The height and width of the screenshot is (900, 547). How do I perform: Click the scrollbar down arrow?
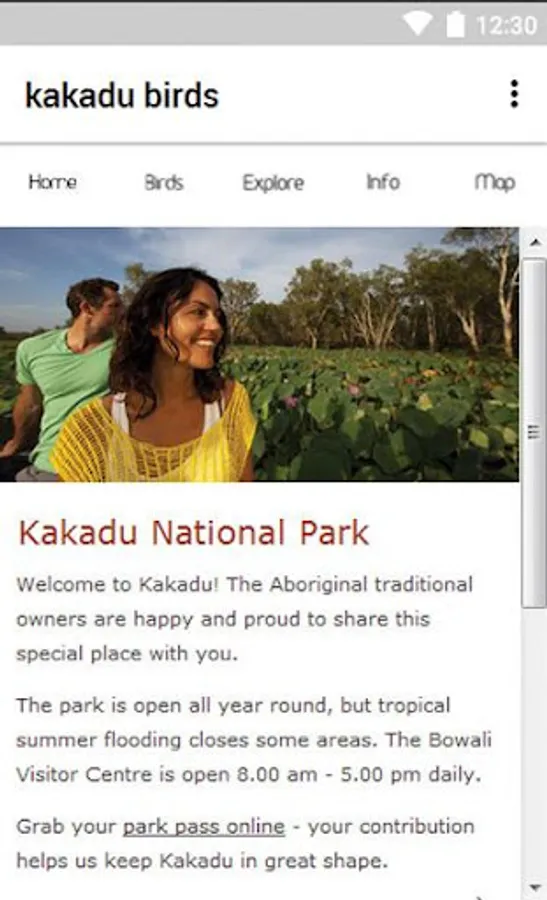tap(534, 887)
